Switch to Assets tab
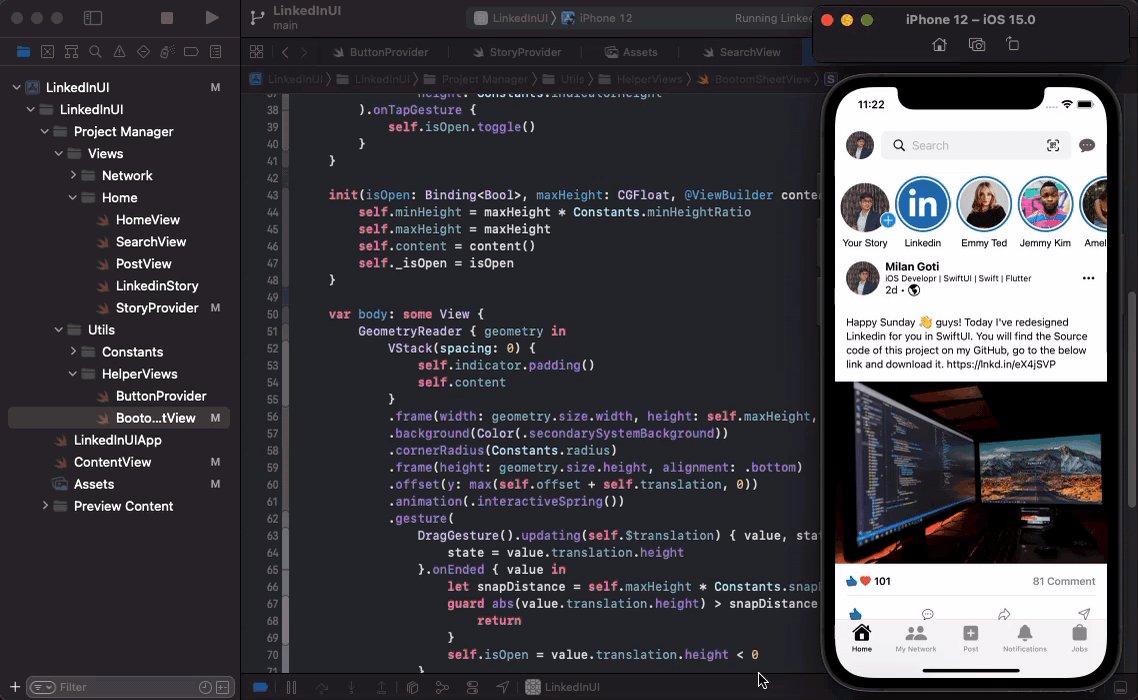Screen dimensions: 1138x700 (631, 52)
